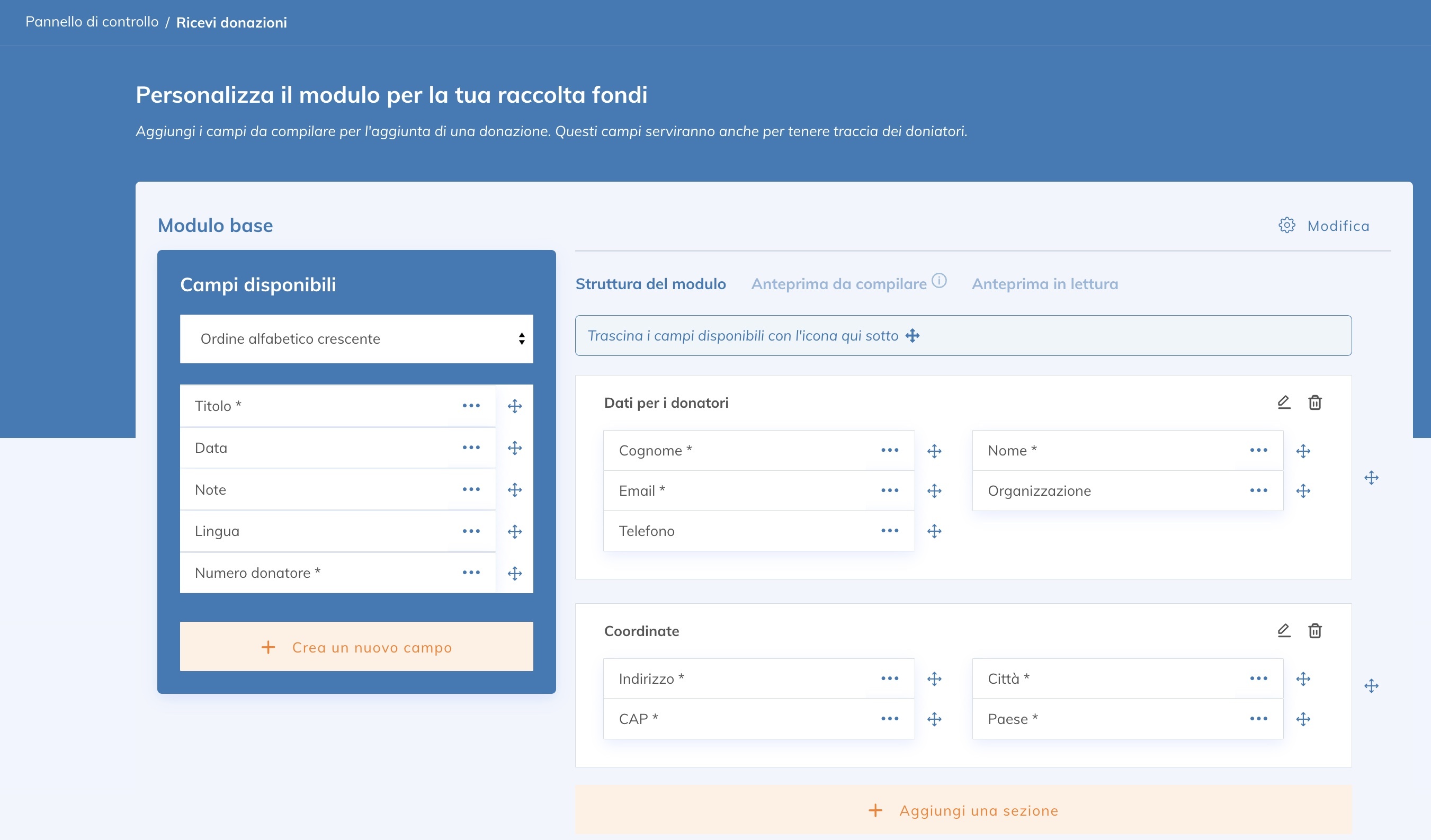Click the move handle of Titolo field
Screen dimensions: 1431x840
[x=514, y=406]
